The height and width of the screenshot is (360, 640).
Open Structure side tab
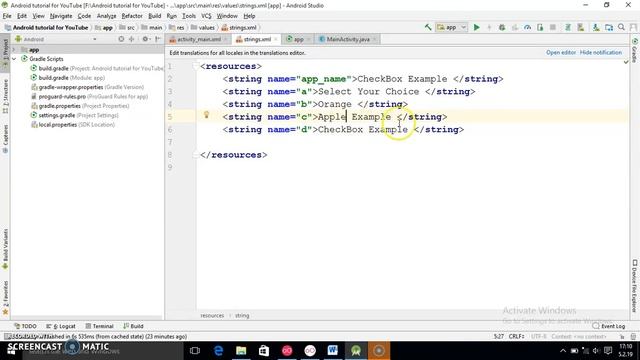coord(5,96)
